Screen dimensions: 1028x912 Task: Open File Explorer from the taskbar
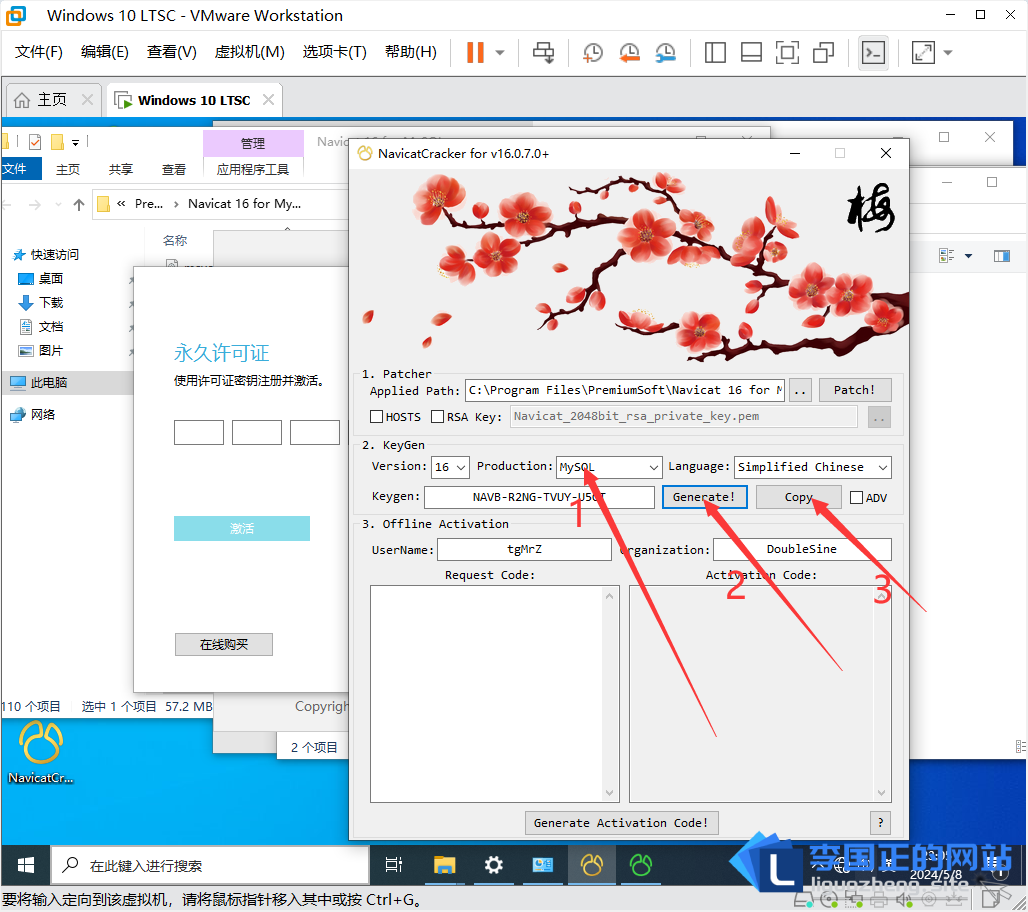point(444,865)
